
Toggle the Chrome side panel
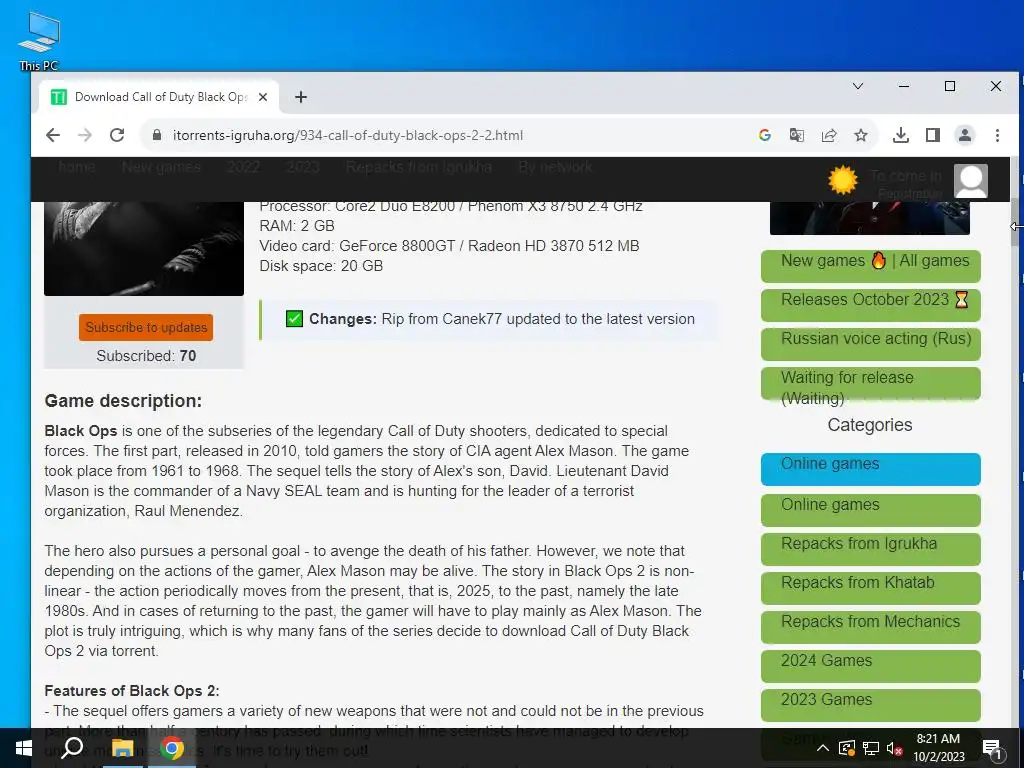click(933, 135)
